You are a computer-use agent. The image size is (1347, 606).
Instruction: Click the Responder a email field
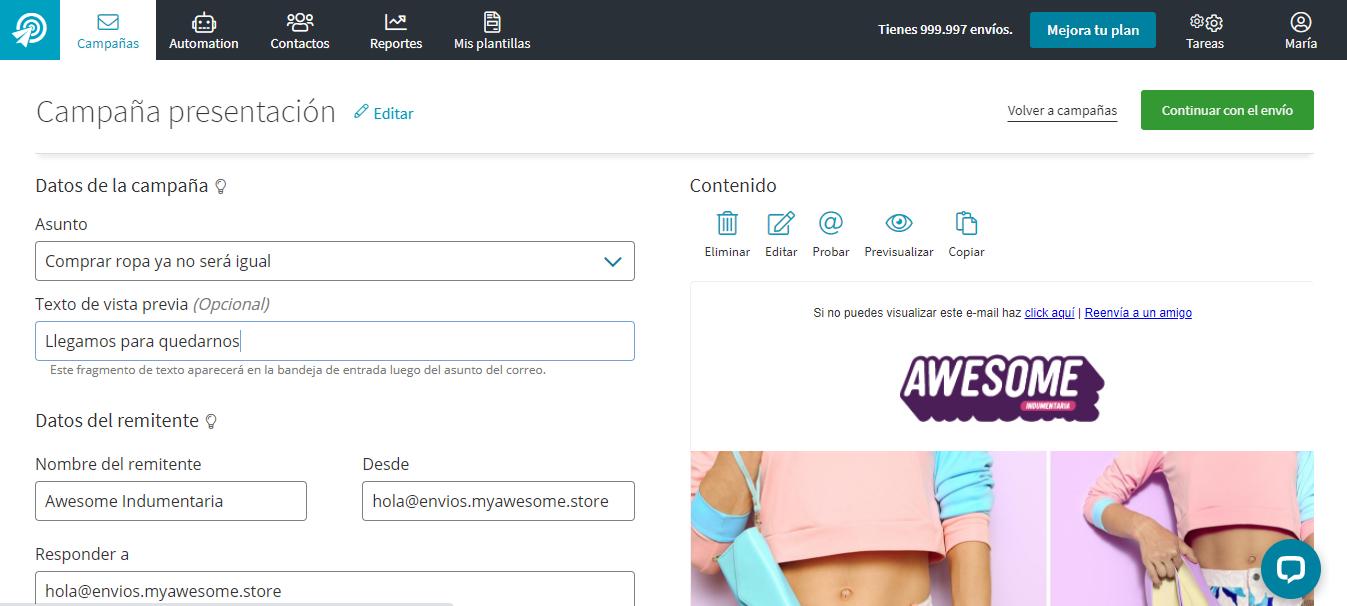point(335,589)
